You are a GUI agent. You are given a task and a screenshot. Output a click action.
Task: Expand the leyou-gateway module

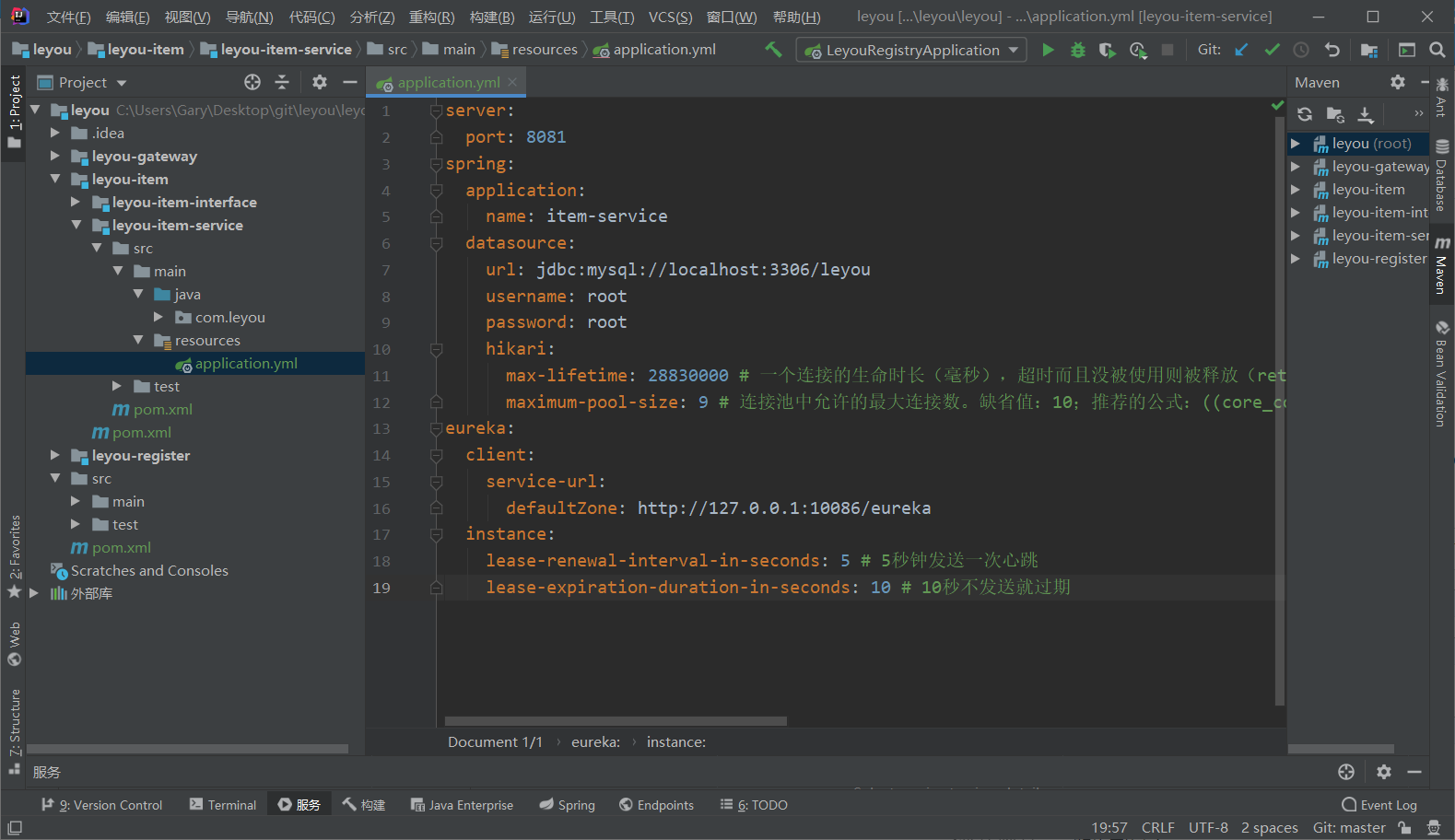[x=55, y=157]
